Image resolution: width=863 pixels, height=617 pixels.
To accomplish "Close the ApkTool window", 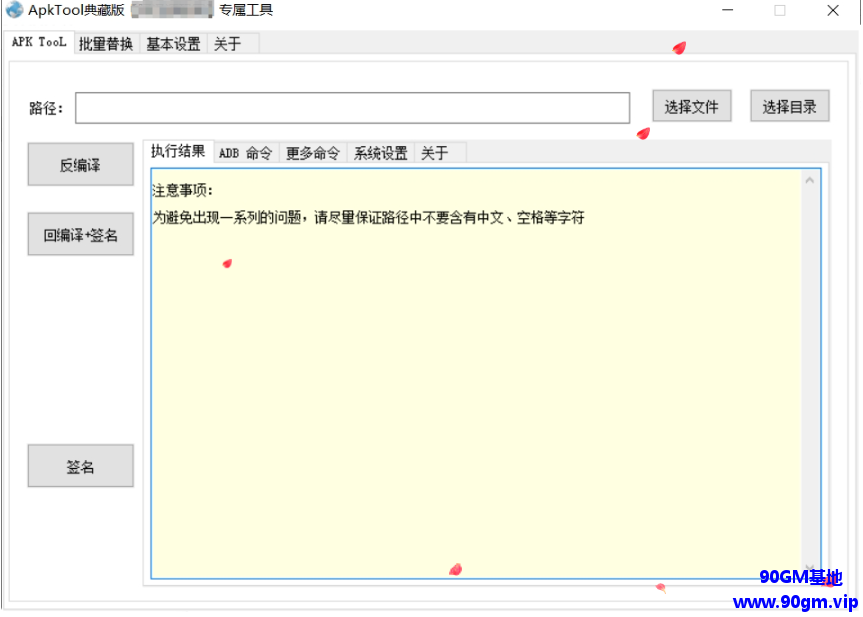I will click(x=833, y=10).
